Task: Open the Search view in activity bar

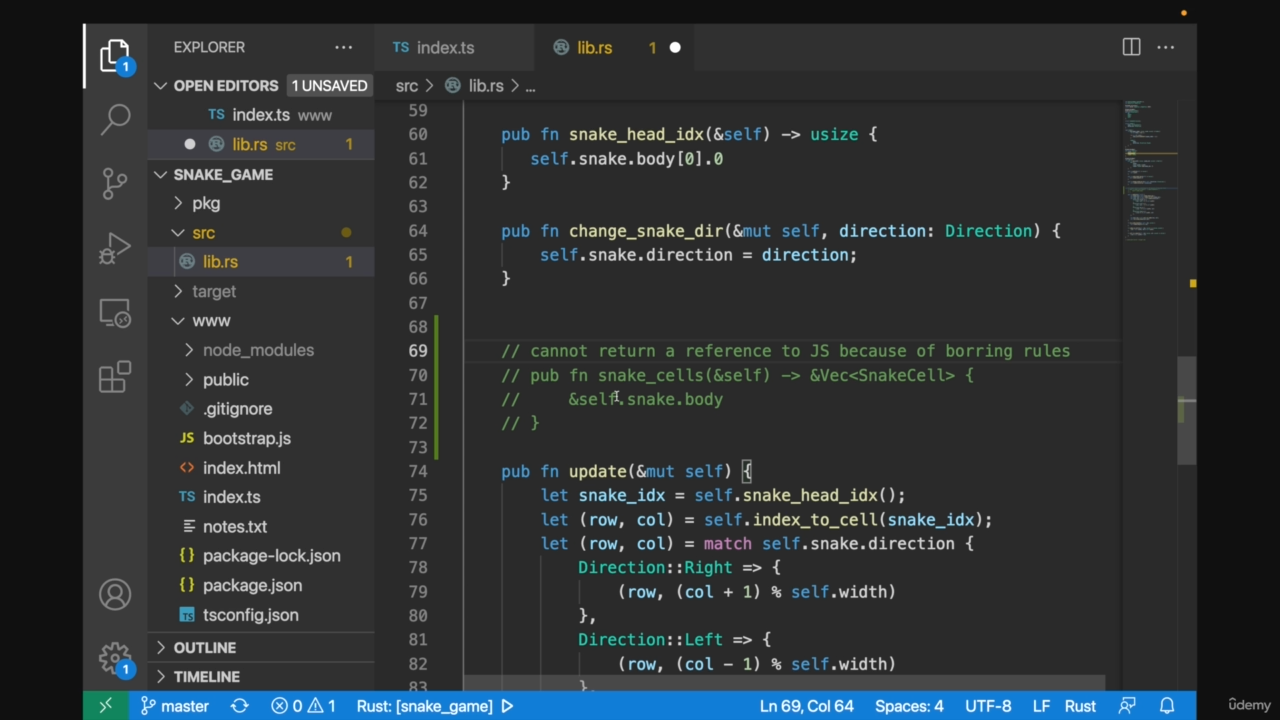Action: tap(115, 119)
